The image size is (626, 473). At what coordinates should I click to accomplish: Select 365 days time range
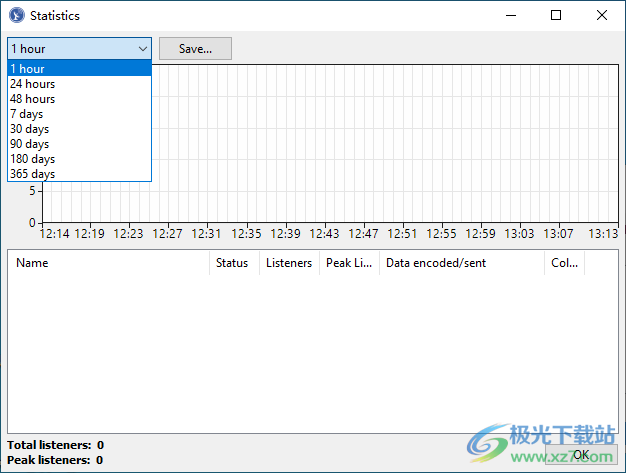click(x=33, y=174)
